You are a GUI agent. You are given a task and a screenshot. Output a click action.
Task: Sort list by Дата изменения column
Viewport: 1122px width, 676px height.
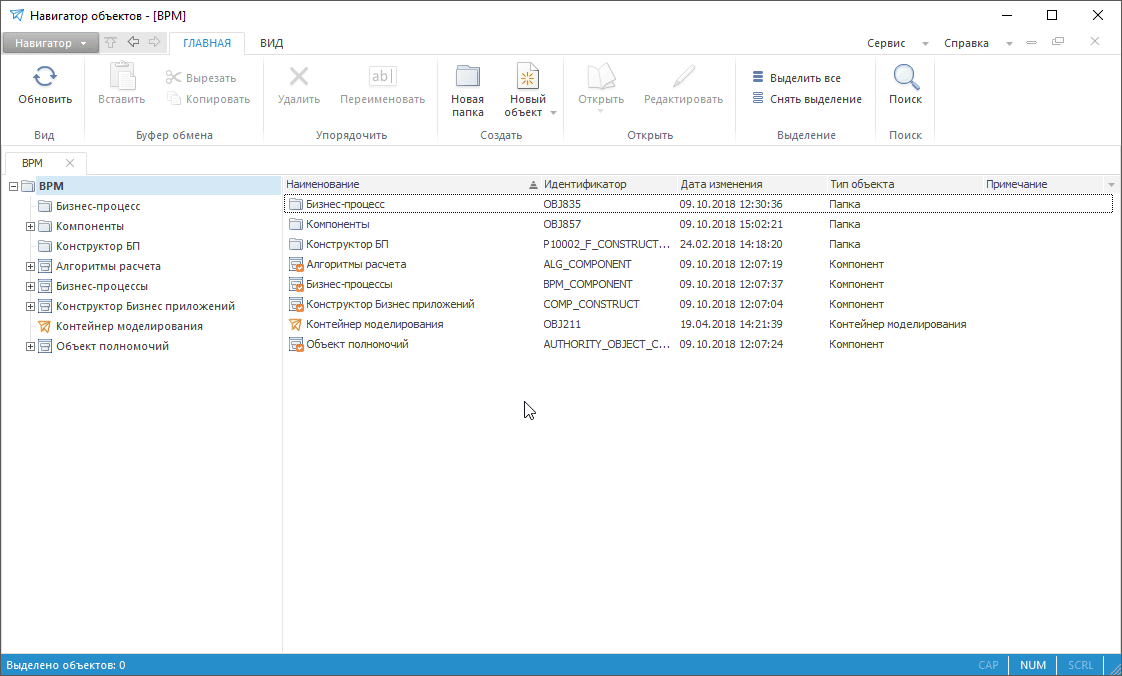click(x=721, y=184)
